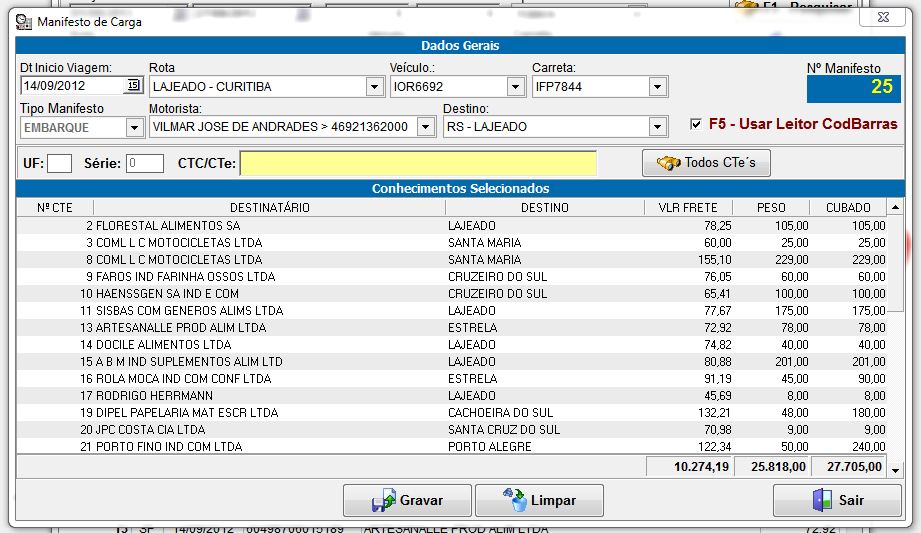
Task: Expand the Carreta dropdown
Action: click(657, 87)
